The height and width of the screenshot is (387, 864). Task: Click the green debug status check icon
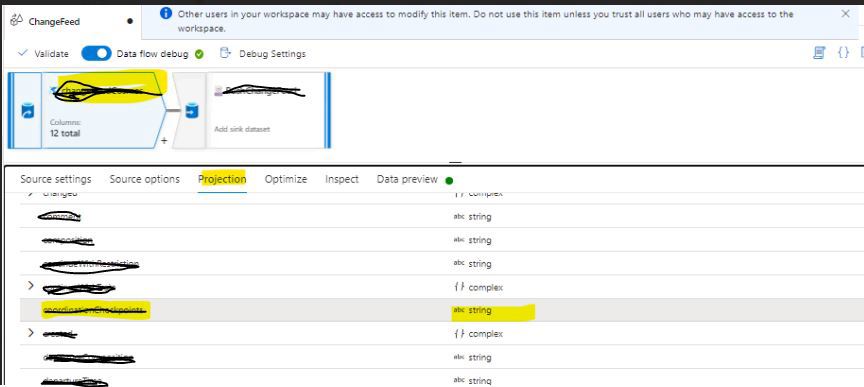pyautogui.click(x=199, y=54)
